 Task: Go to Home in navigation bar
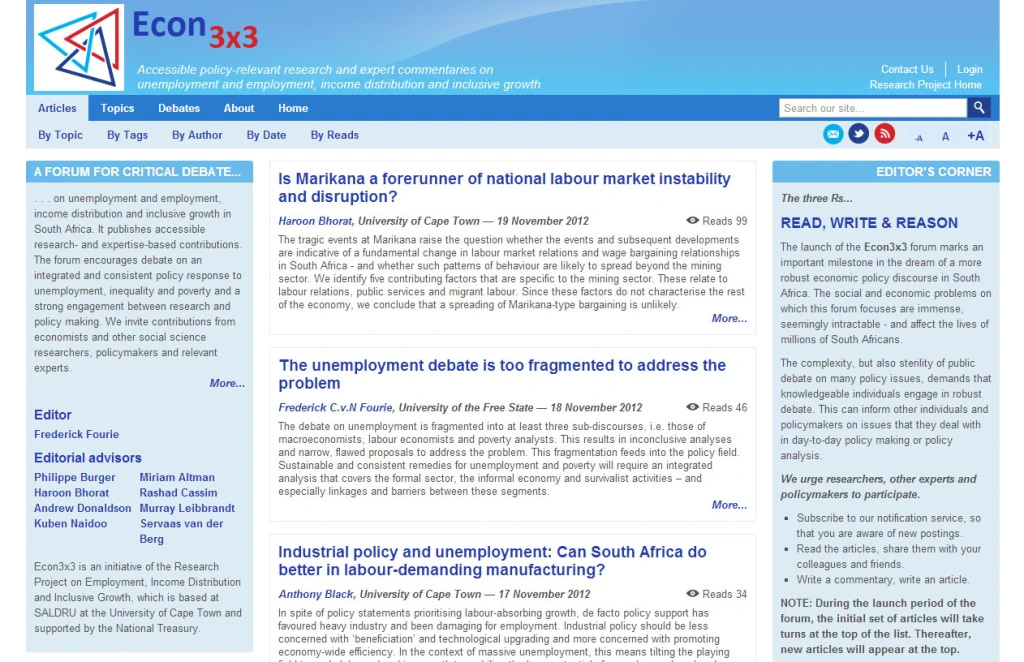click(x=293, y=108)
